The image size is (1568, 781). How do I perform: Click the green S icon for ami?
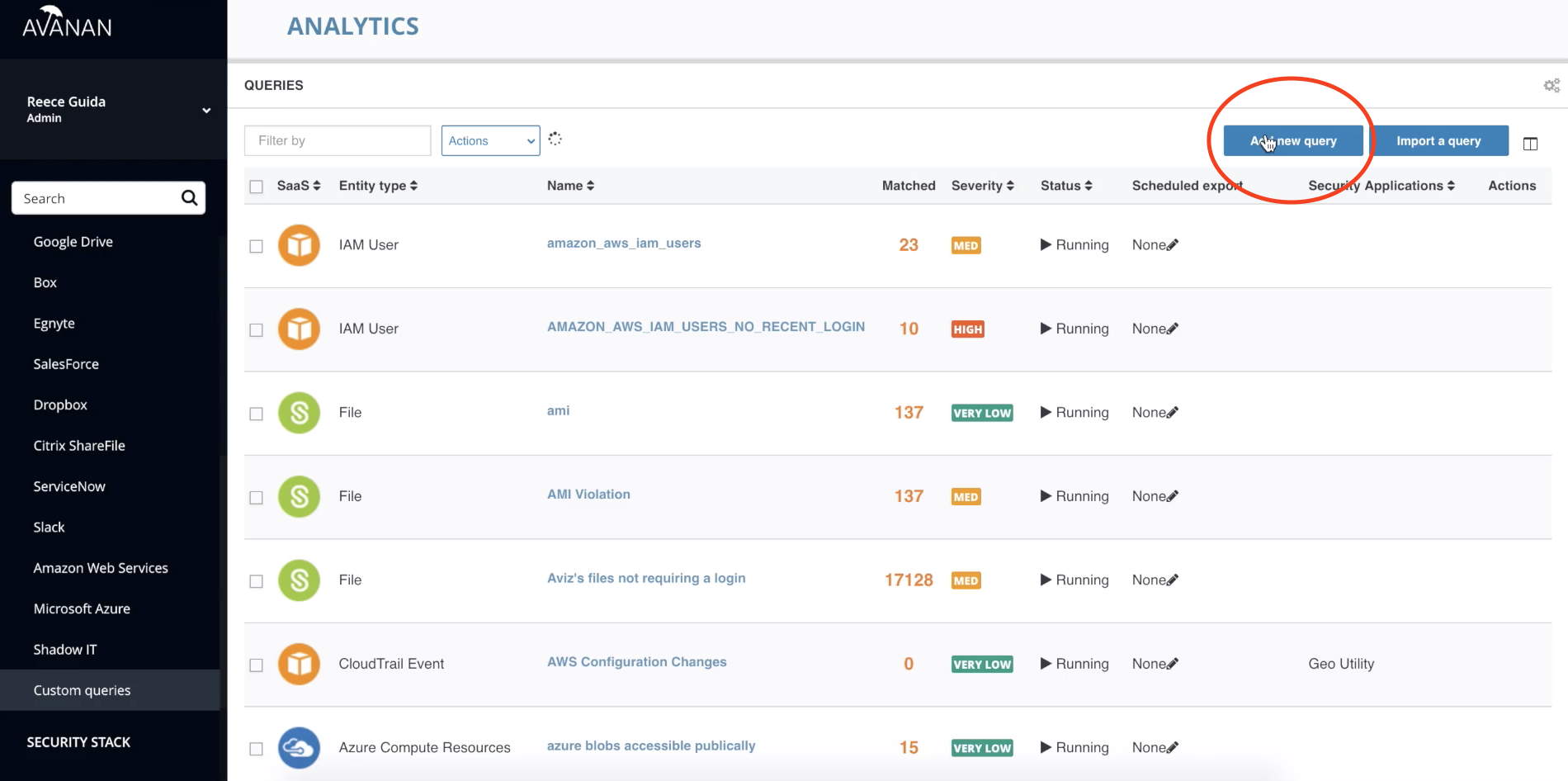coord(299,413)
